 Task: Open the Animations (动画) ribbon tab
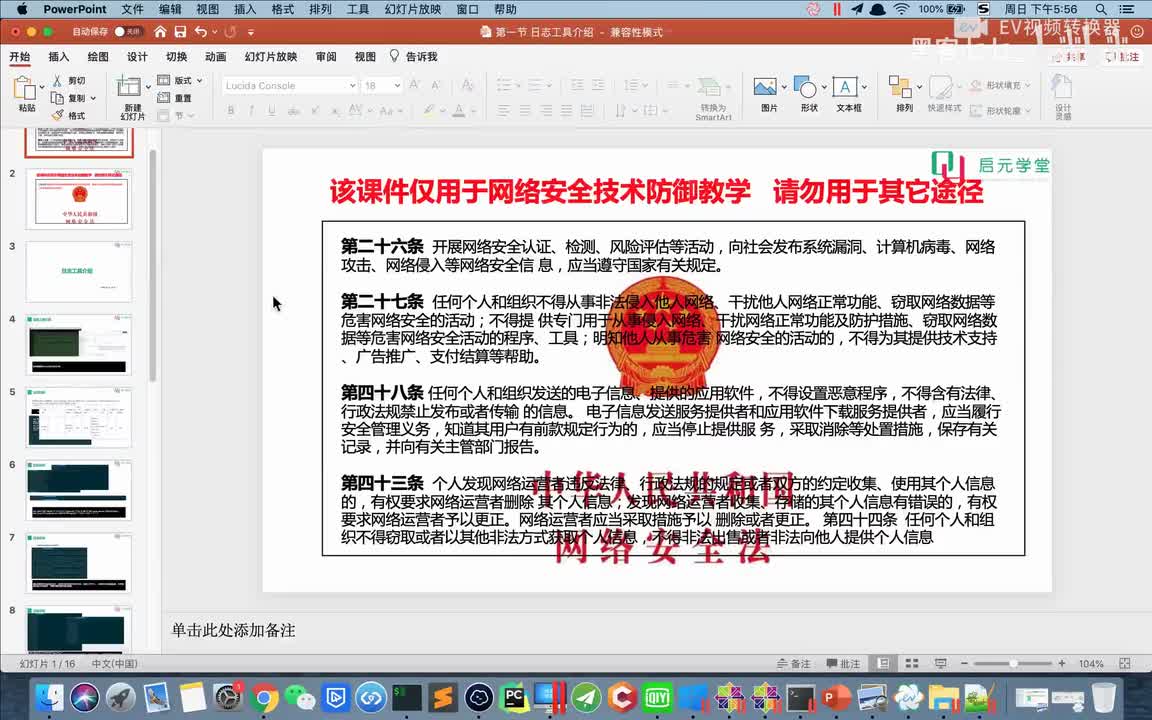click(x=215, y=57)
